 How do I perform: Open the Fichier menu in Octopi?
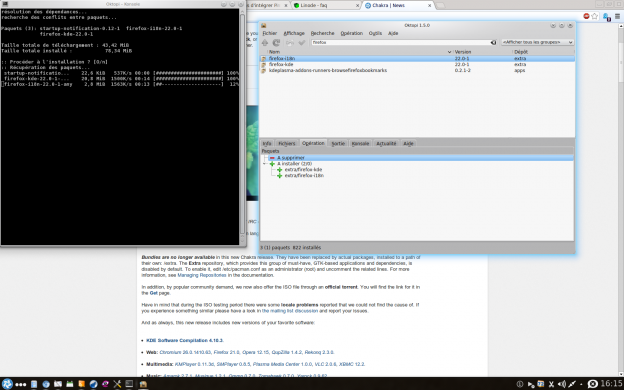(269, 33)
